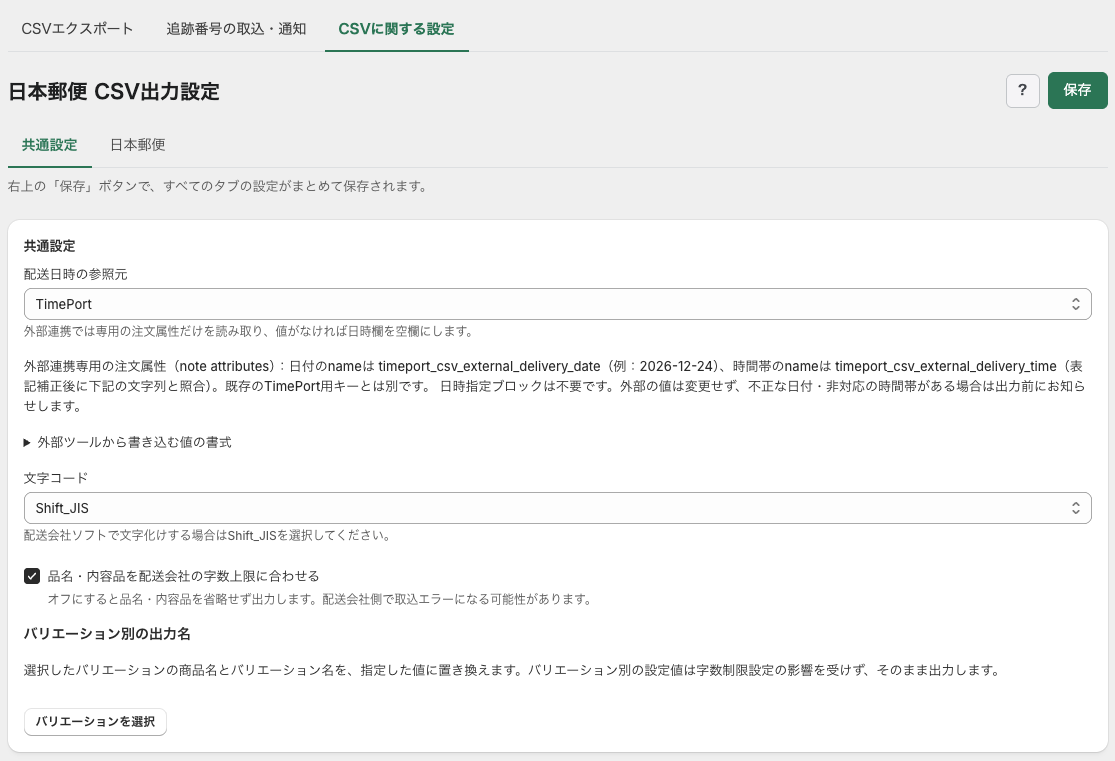Click the 文字コード label
1115x761 pixels.
(55, 479)
